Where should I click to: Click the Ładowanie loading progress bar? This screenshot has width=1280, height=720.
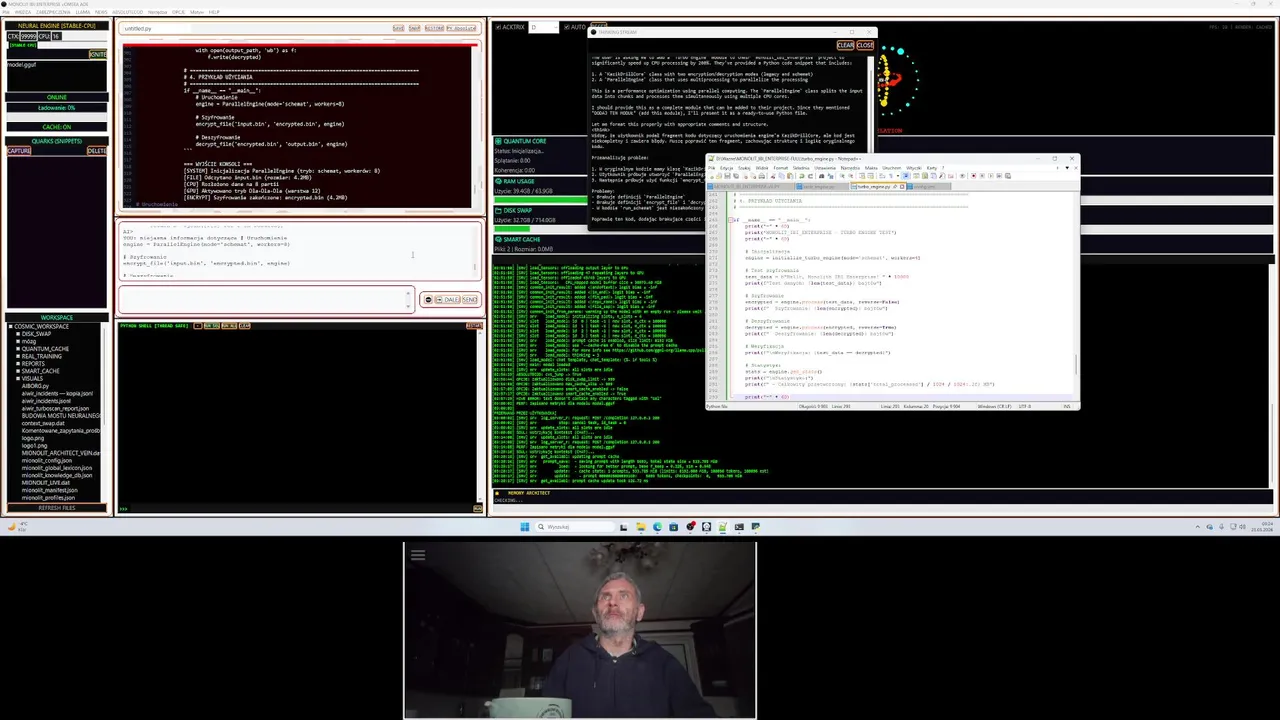[57, 117]
